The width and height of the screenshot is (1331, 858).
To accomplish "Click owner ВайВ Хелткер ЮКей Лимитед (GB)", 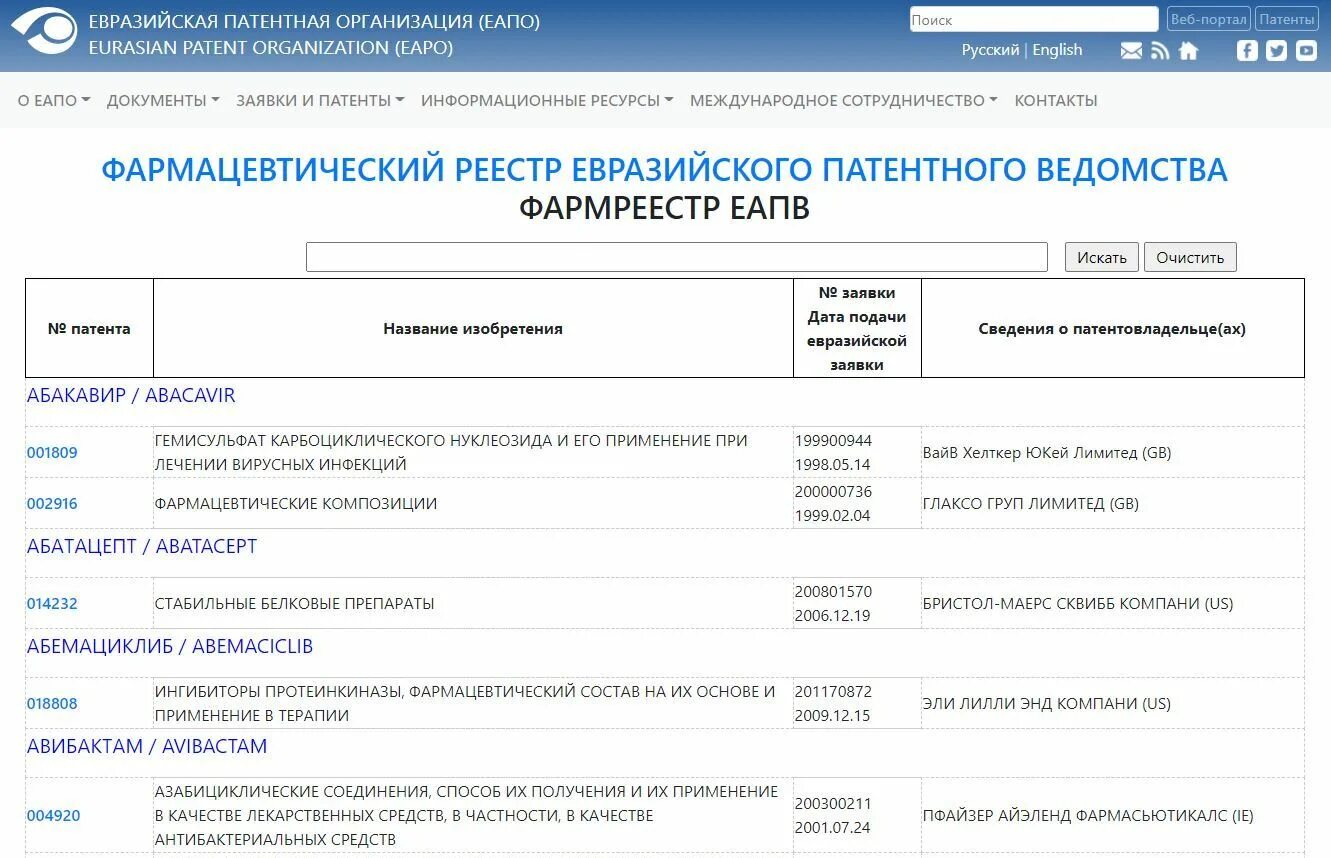I will click(1047, 452).
